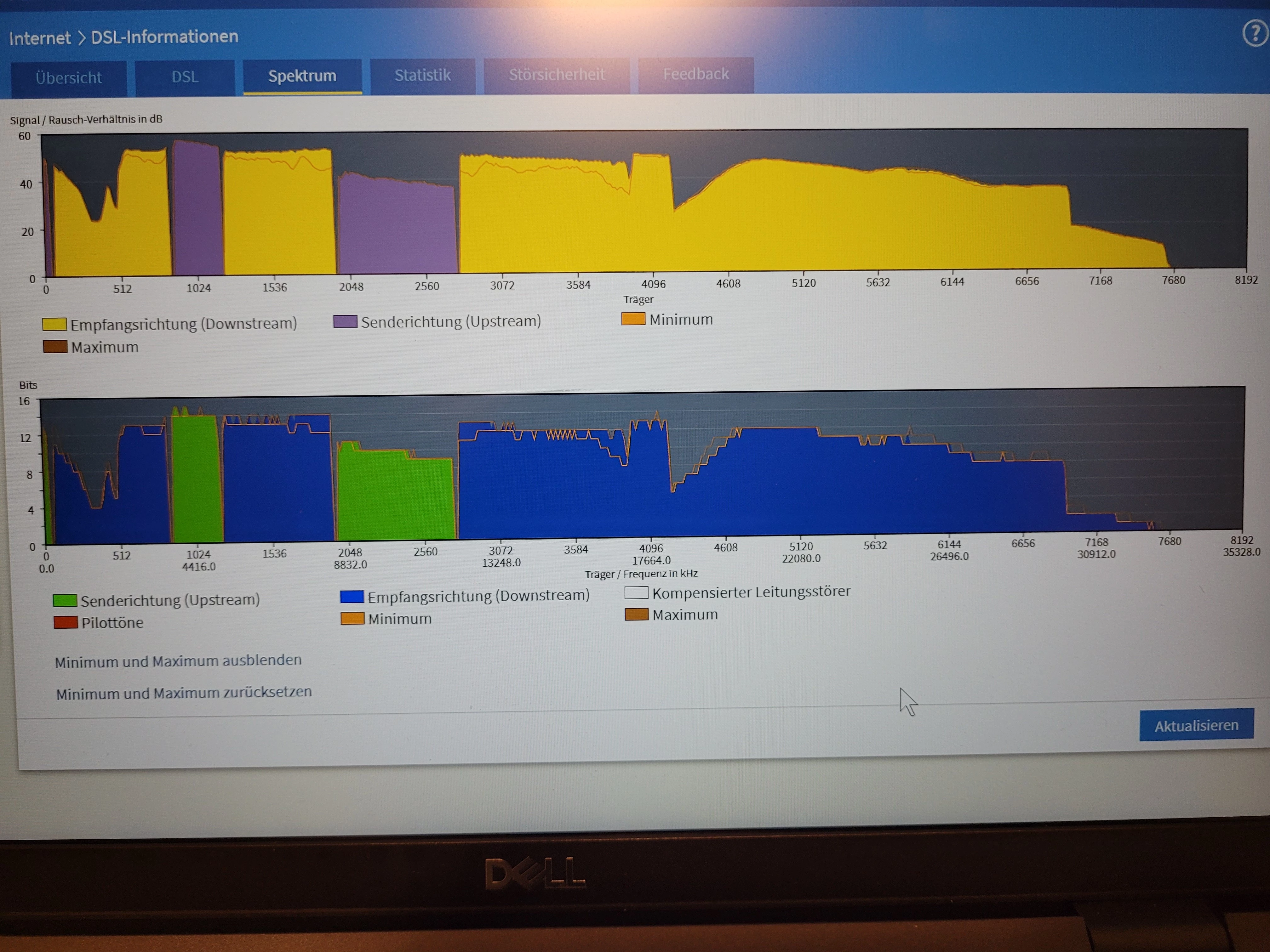Go to the Störsicherheit tab
Screen dimensions: 1270x952
[x=556, y=74]
